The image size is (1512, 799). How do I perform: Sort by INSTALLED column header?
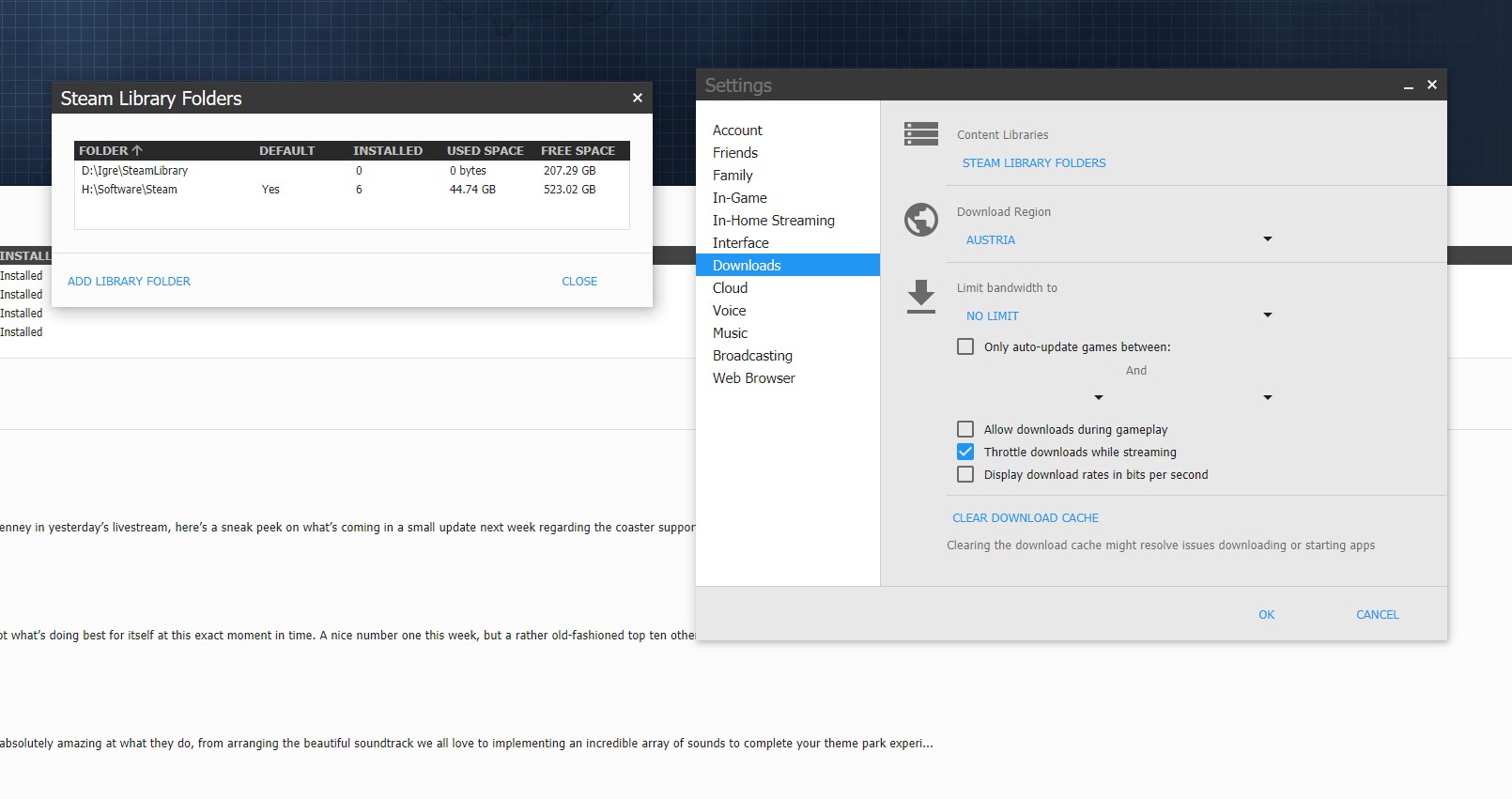388,150
